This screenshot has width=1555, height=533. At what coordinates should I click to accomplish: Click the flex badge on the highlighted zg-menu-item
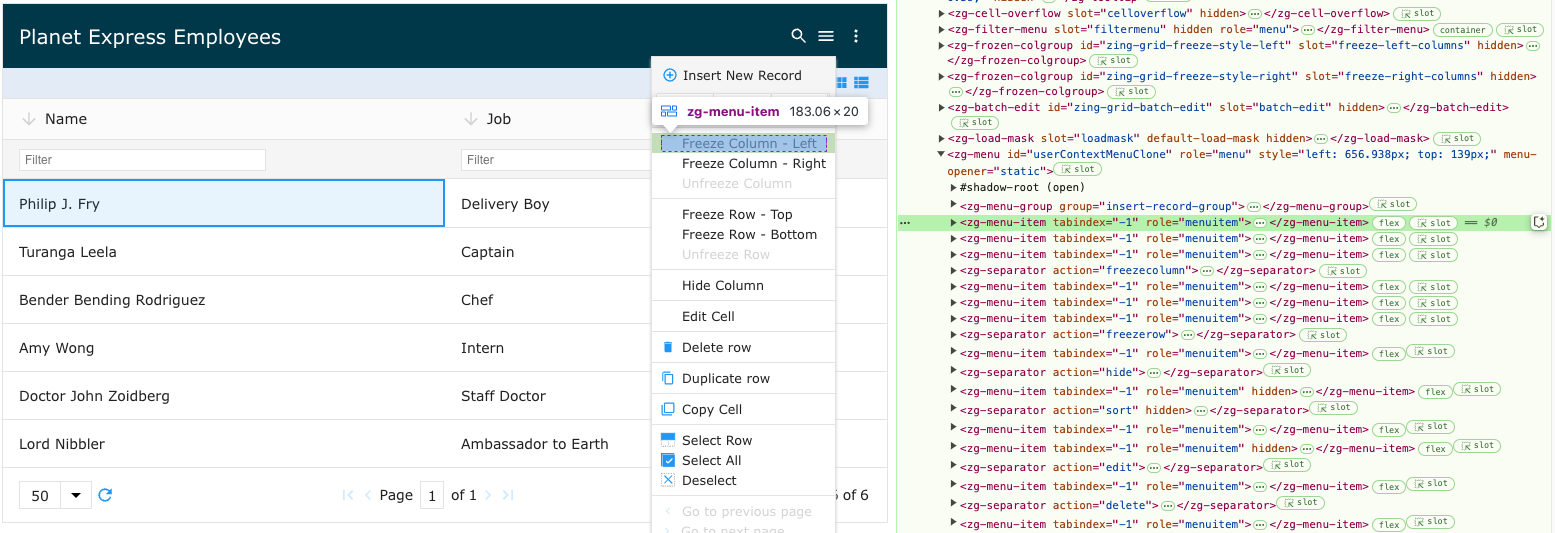click(x=1388, y=223)
